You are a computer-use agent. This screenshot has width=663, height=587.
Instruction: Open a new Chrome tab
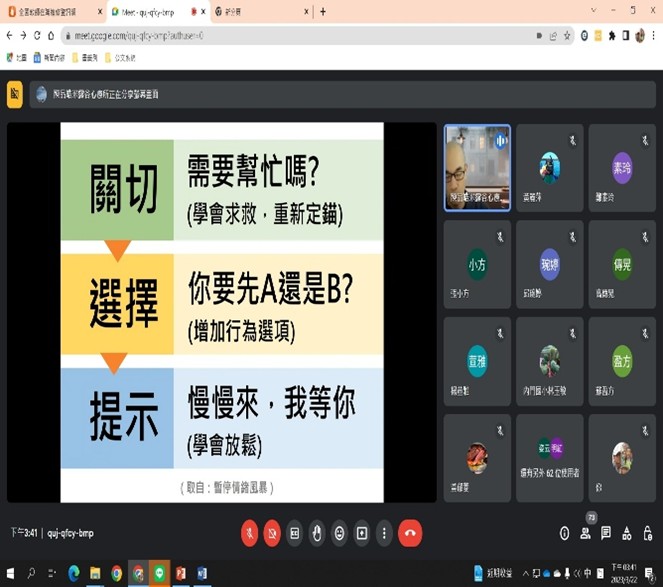click(x=323, y=12)
